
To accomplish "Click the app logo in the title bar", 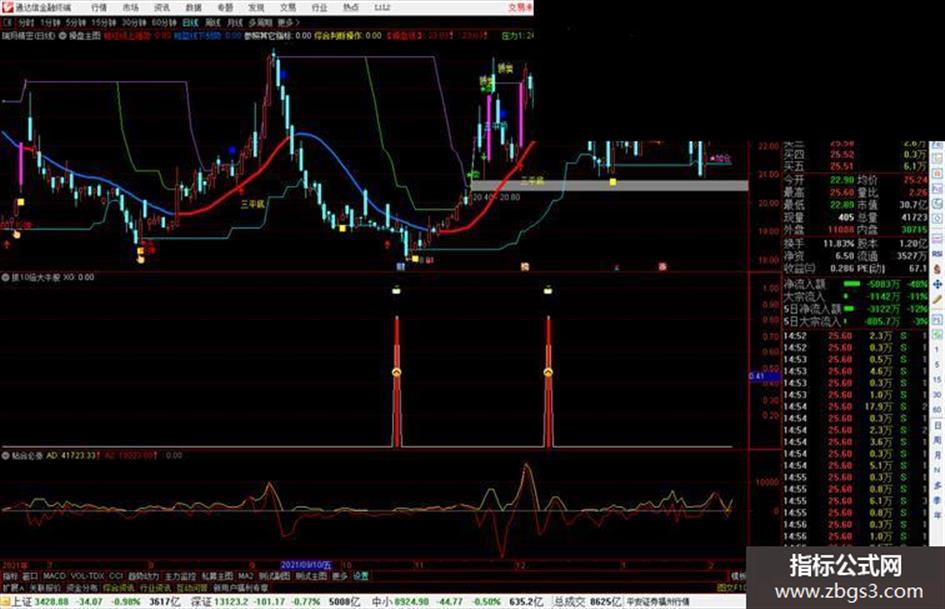I will tap(7, 7).
